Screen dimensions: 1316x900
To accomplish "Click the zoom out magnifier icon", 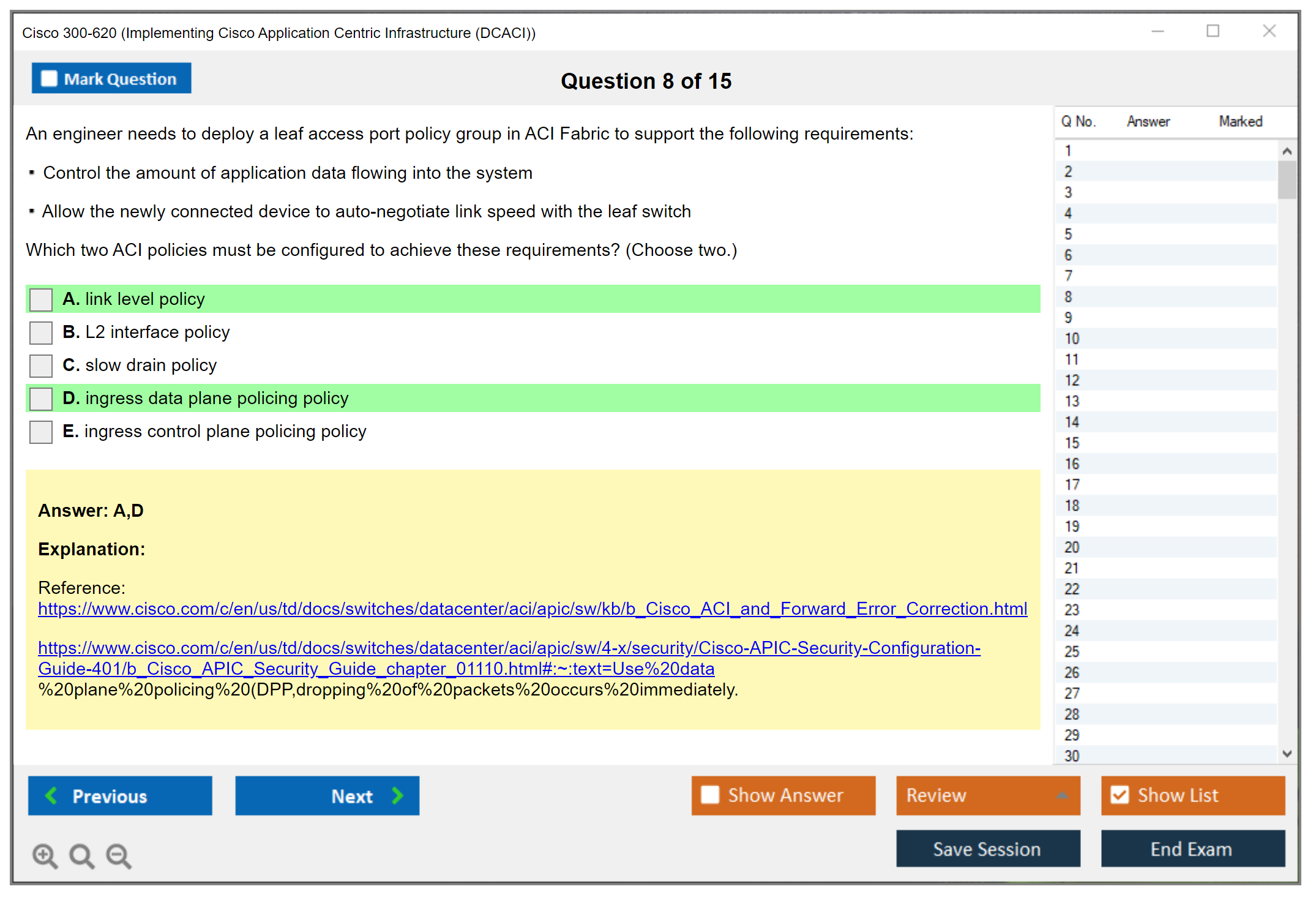I will 119,855.
